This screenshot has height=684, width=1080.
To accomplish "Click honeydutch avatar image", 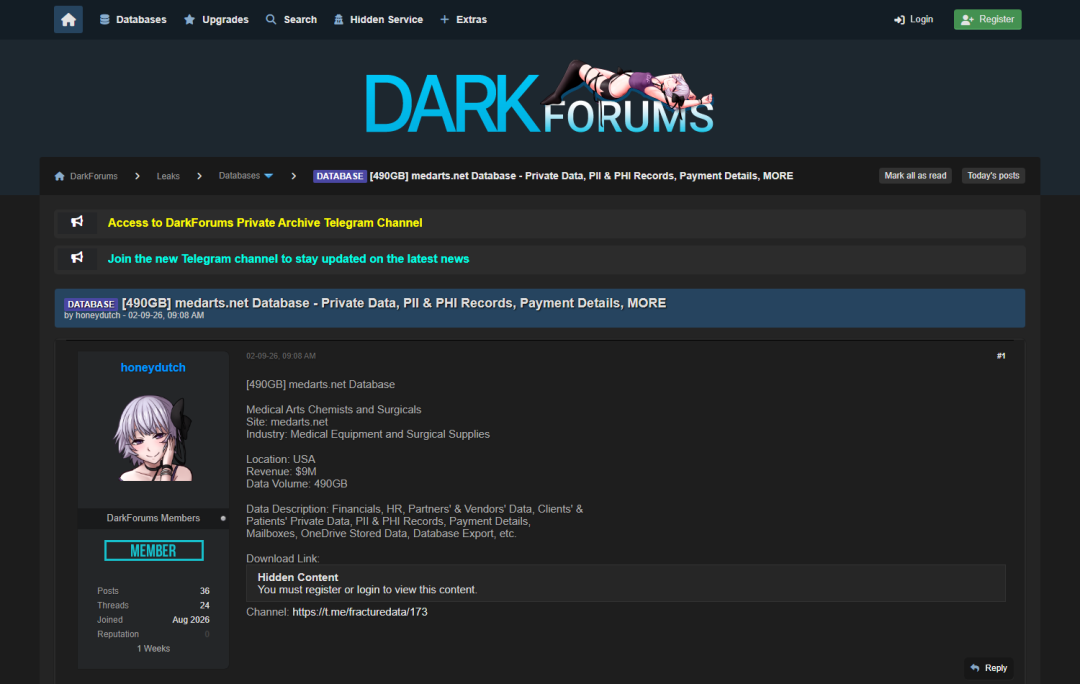I will coord(153,437).
